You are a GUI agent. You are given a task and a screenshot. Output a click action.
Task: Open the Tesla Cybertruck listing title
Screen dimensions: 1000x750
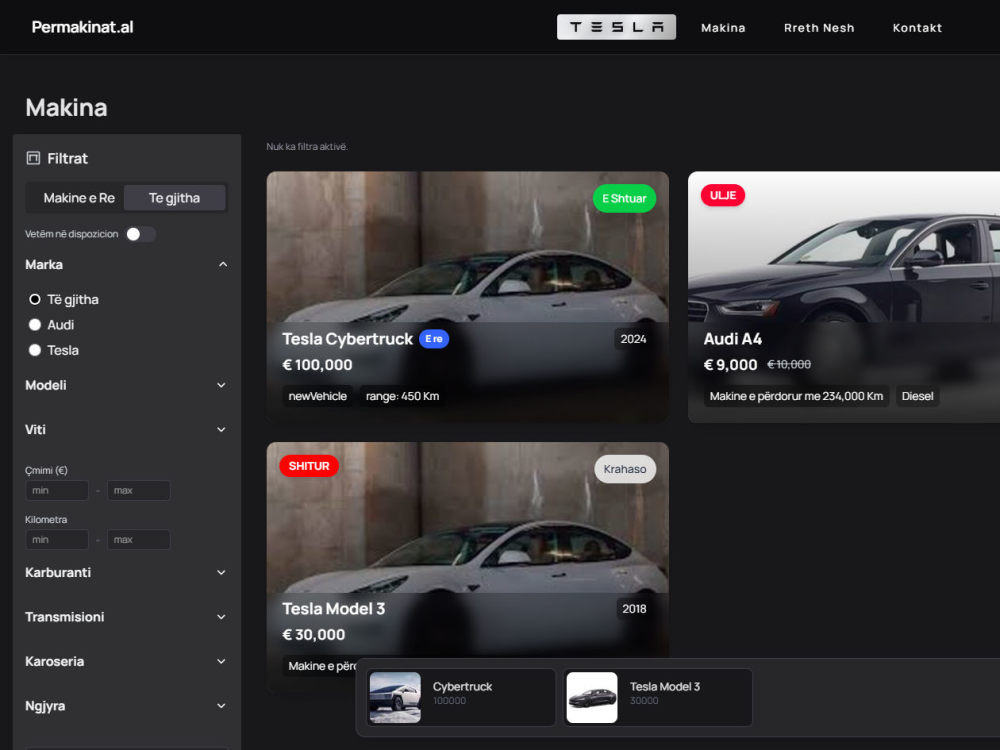[x=348, y=339]
